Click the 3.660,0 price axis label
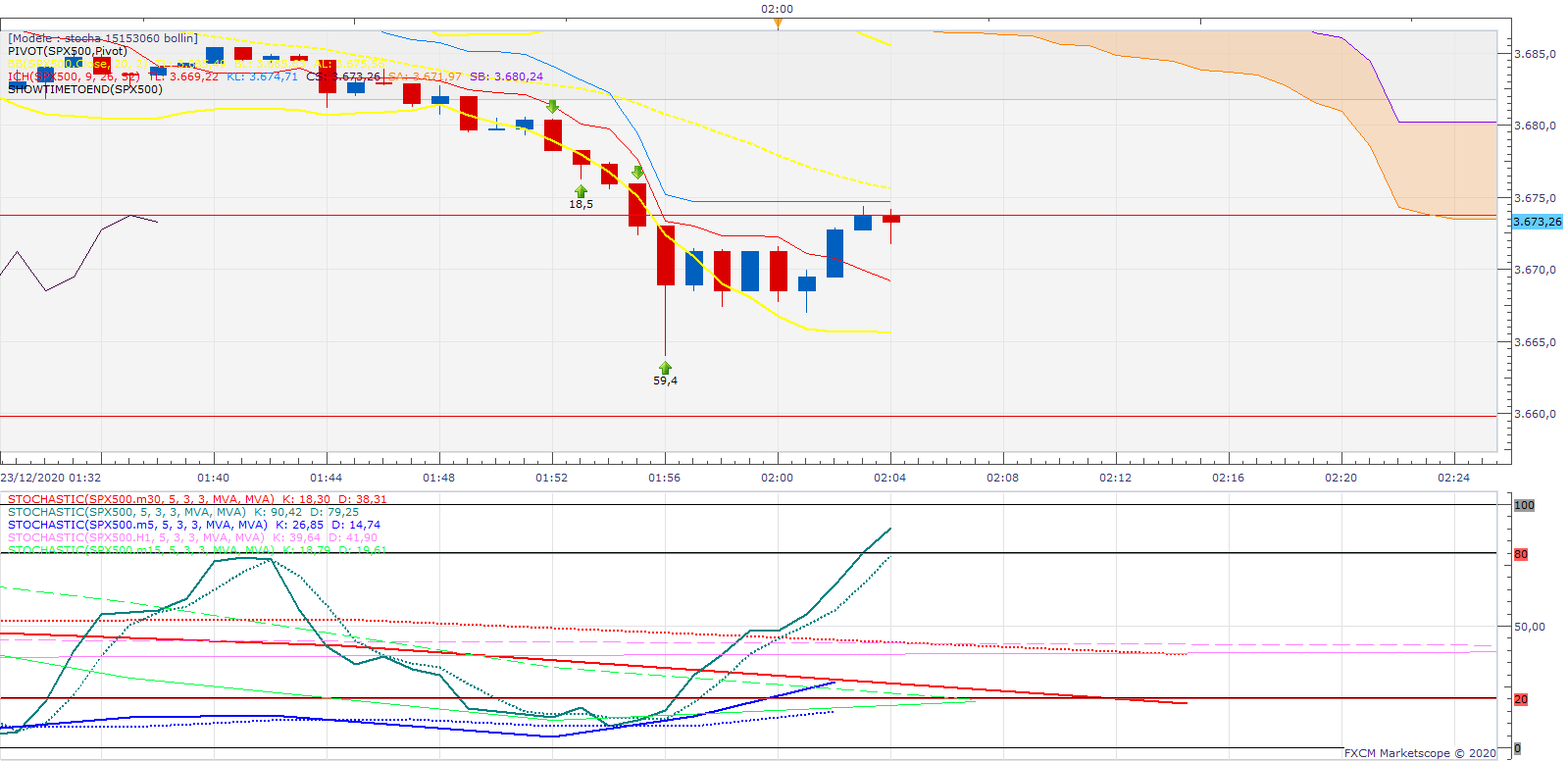 pos(1535,414)
